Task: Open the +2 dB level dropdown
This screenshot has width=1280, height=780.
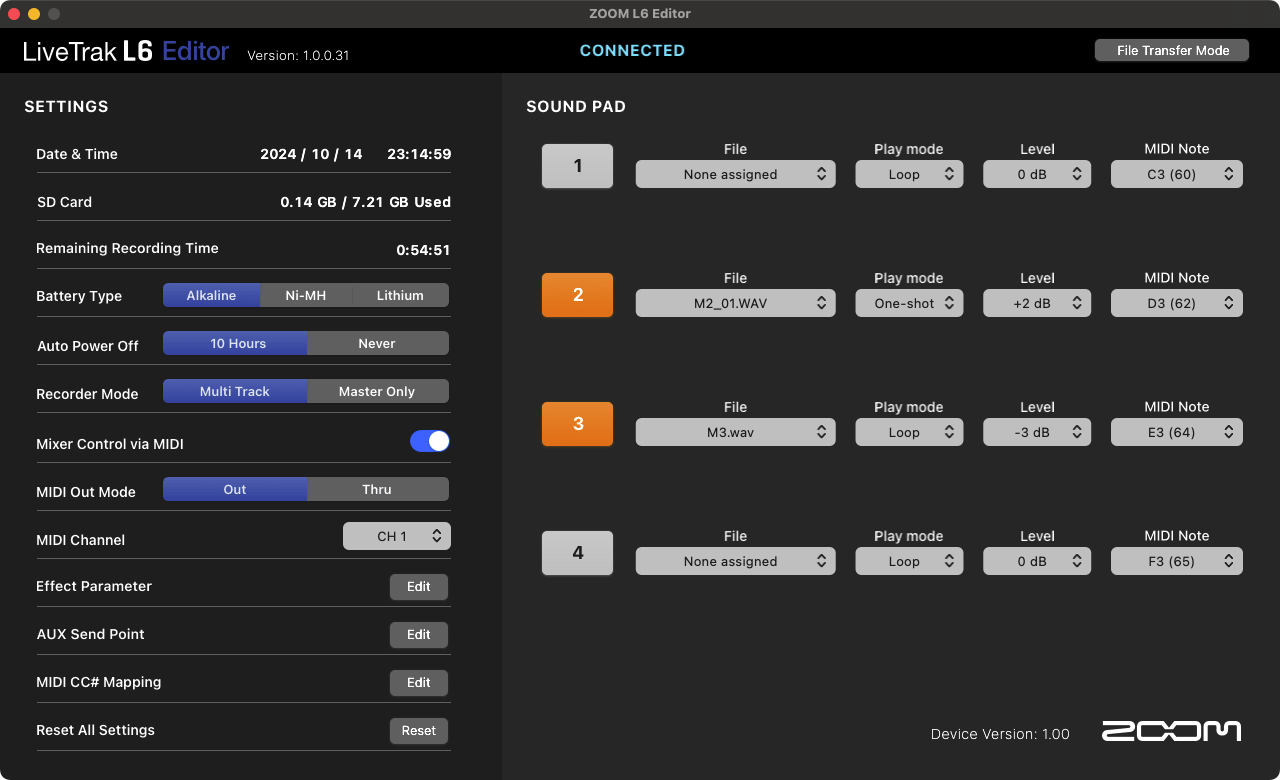Action: click(x=1037, y=303)
